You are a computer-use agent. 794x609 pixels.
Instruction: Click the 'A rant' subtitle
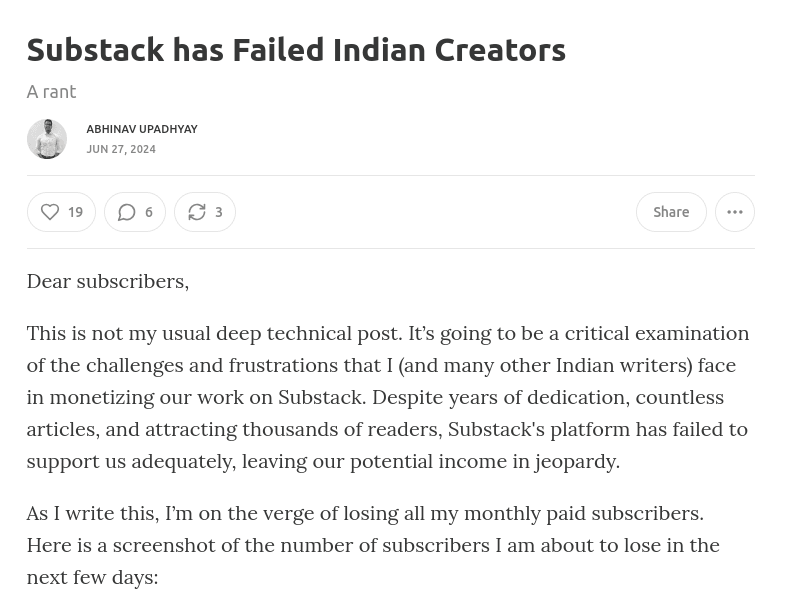coord(51,91)
